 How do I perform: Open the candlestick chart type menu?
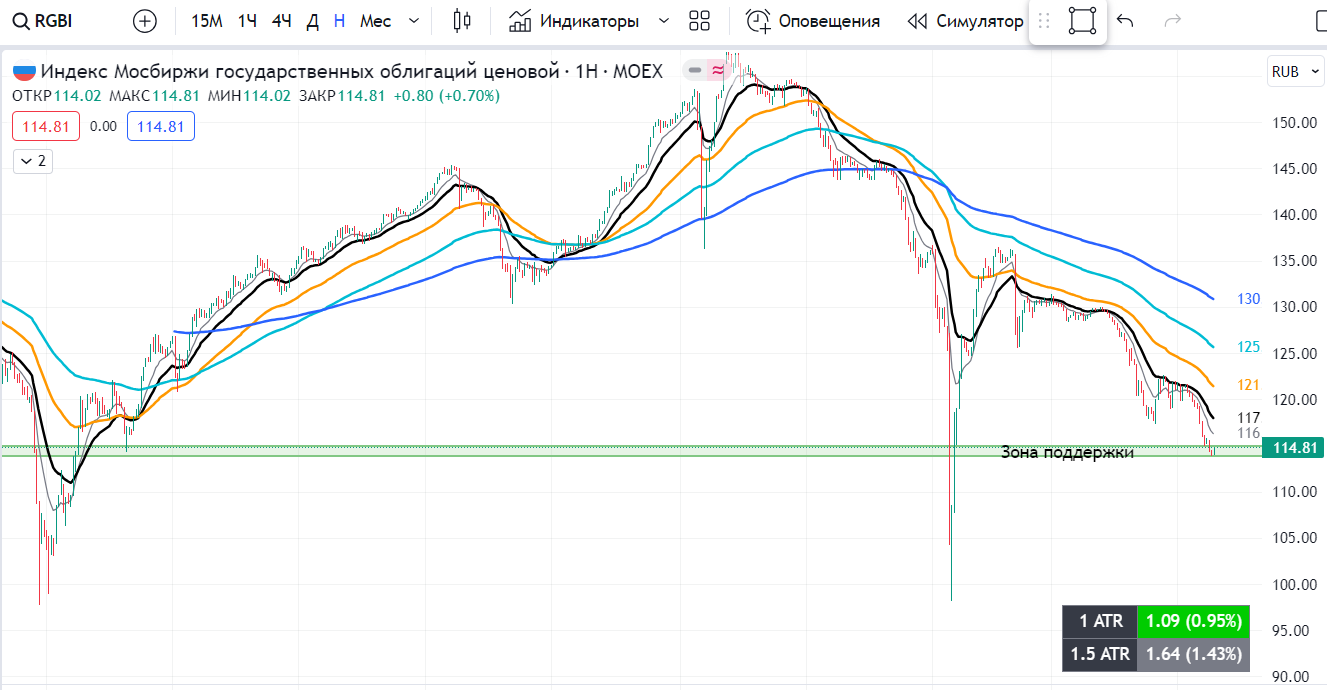click(x=461, y=21)
